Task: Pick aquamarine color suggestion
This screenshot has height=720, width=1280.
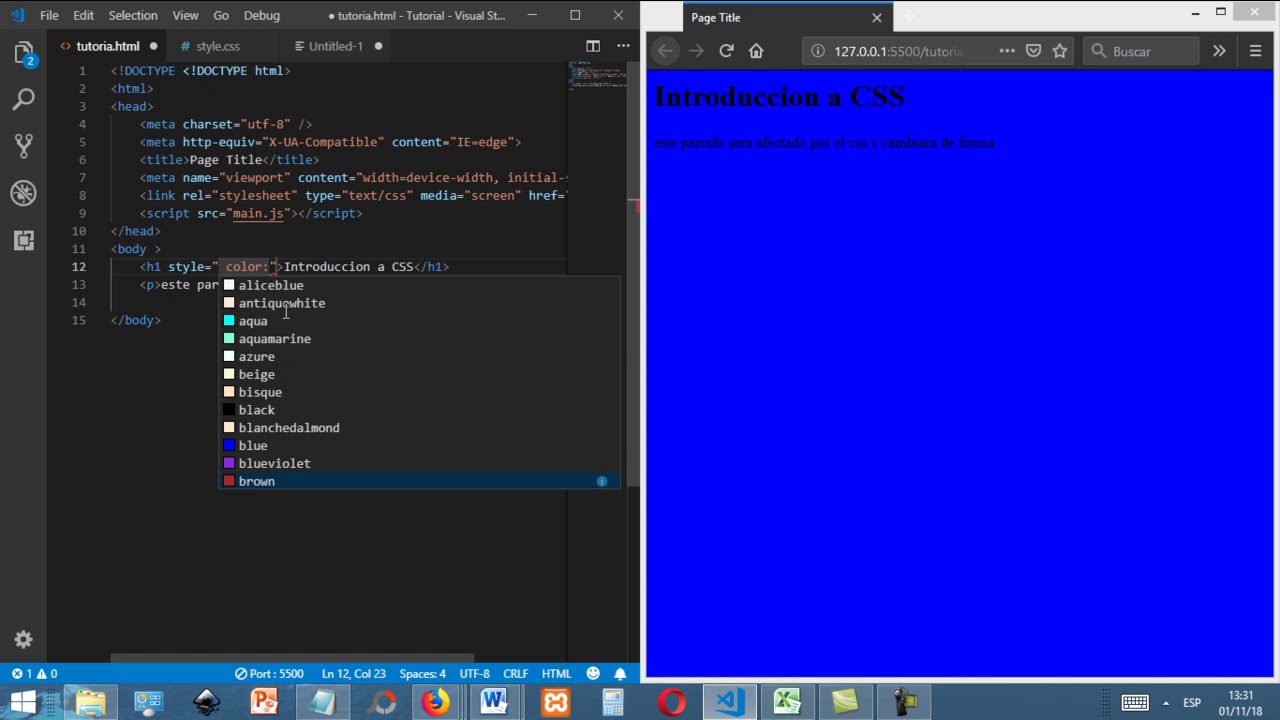Action: coord(419,339)
